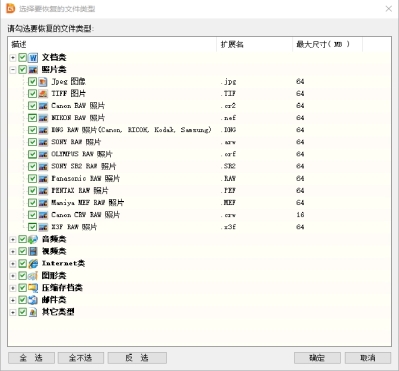
Task: Uncheck the 其它类型 checkbox
Action: click(x=22, y=312)
